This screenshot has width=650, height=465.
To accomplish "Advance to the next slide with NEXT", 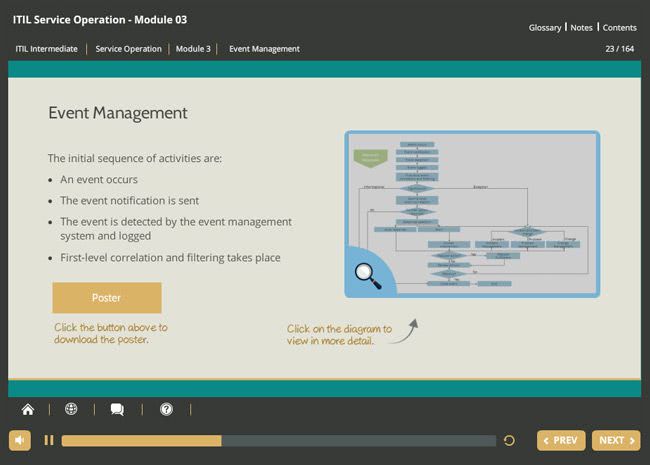I will click(x=616, y=440).
